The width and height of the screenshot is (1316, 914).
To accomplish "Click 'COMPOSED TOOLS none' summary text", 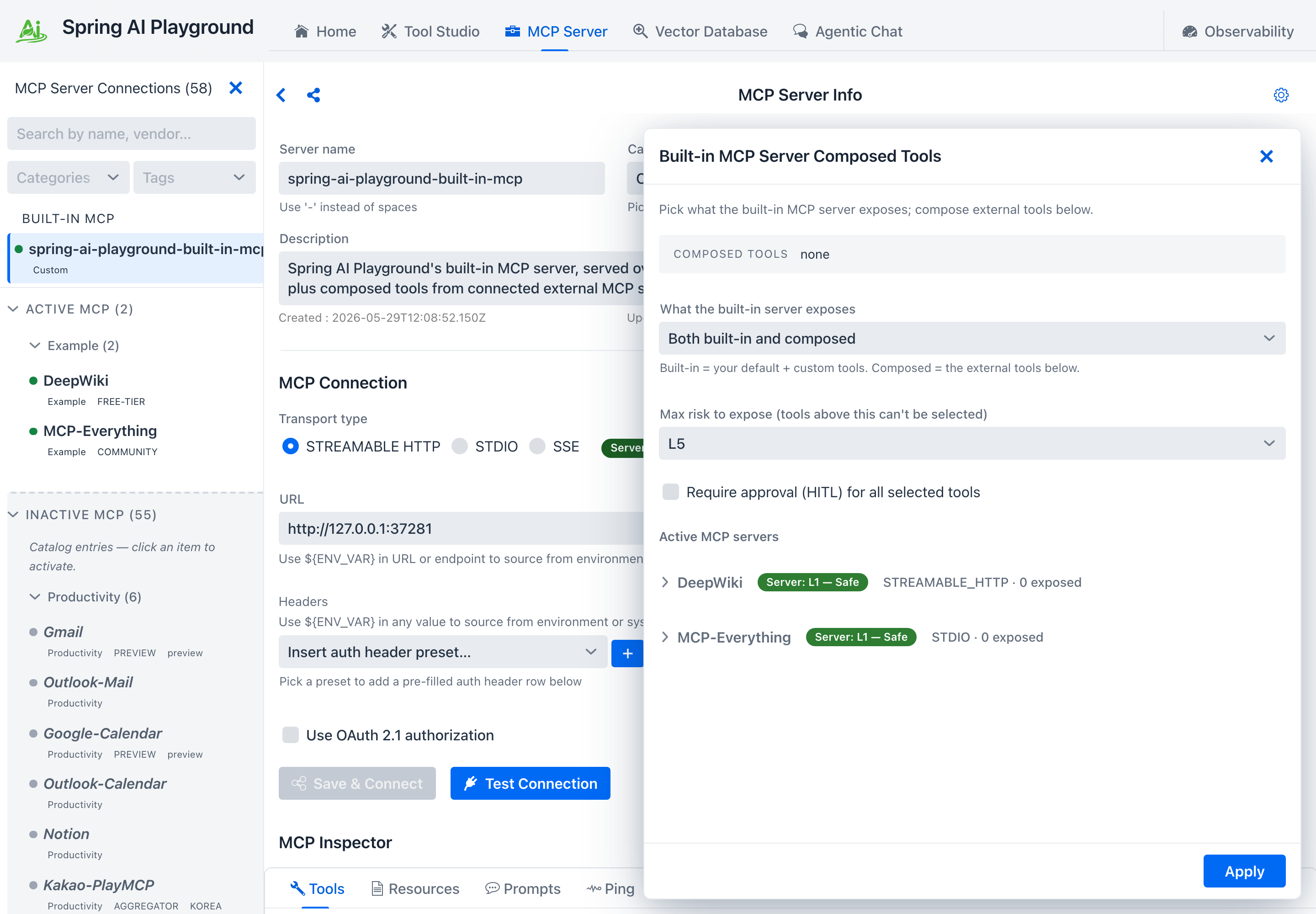I will pos(751,254).
